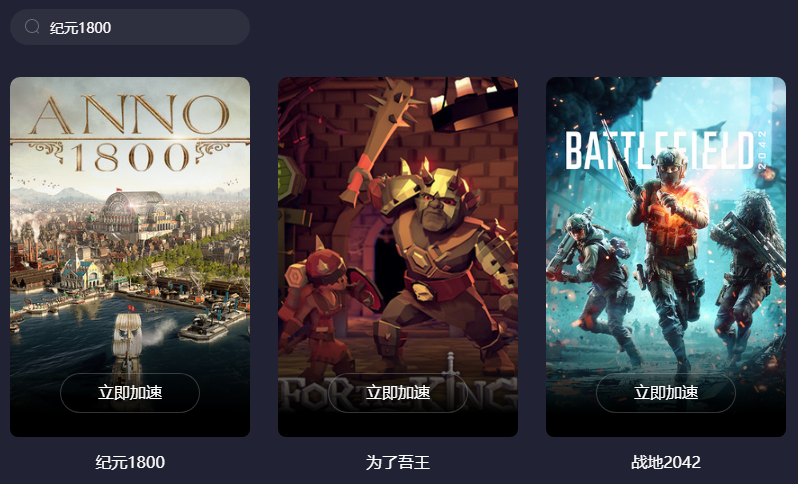This screenshot has width=798, height=484.
Task: Click the vertical 2042 text on cover
Action: click(x=762, y=150)
